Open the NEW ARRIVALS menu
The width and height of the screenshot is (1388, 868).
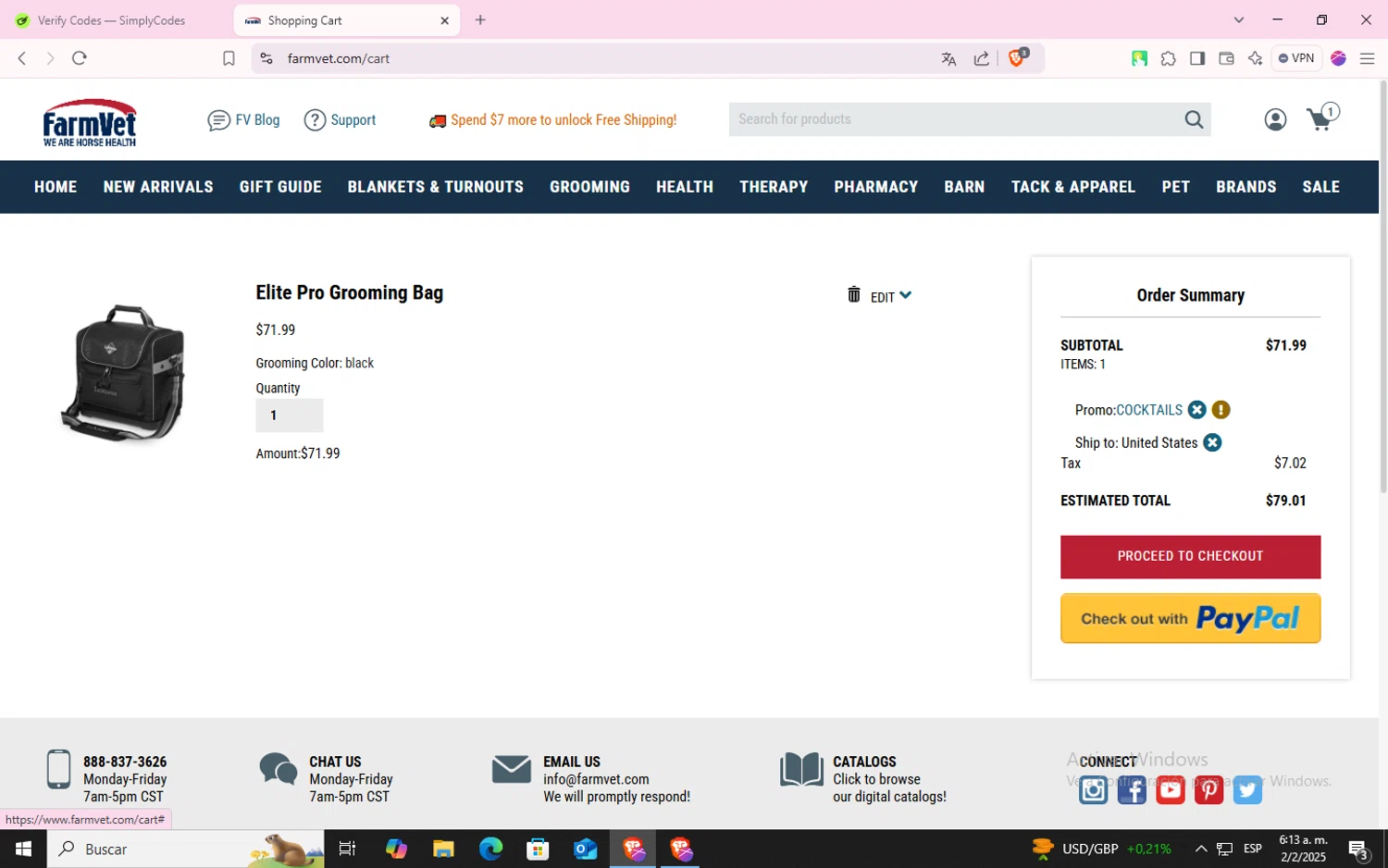point(158,187)
